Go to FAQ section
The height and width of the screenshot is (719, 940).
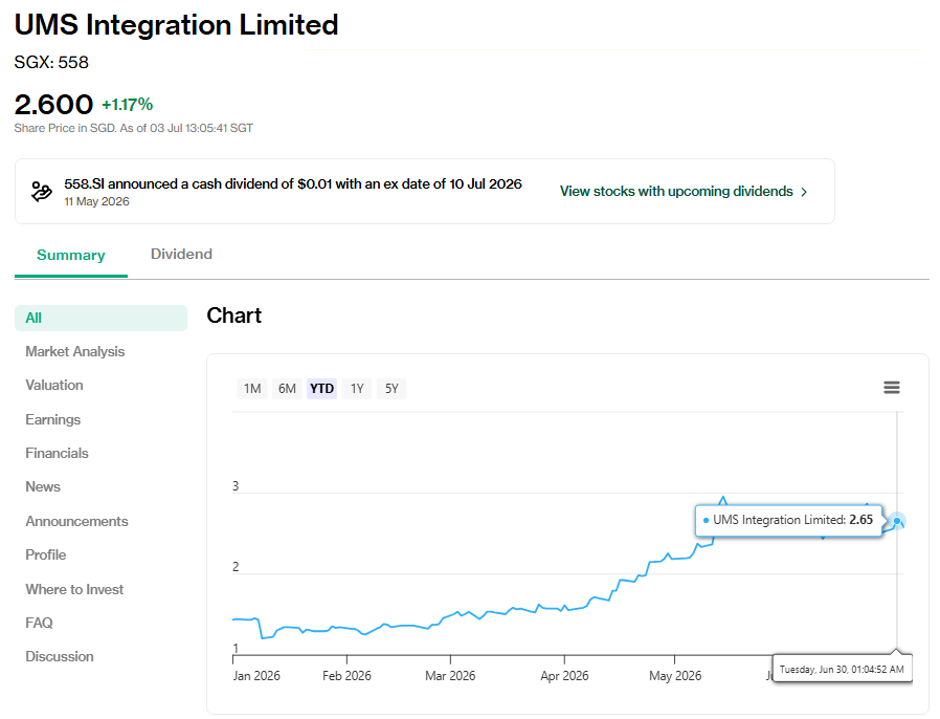tap(39, 623)
